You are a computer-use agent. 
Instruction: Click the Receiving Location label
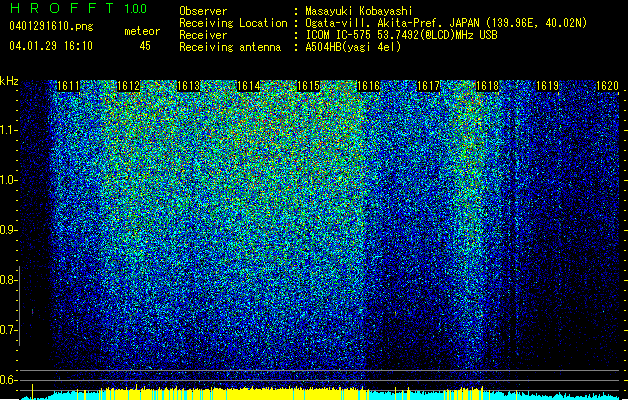pos(233,23)
